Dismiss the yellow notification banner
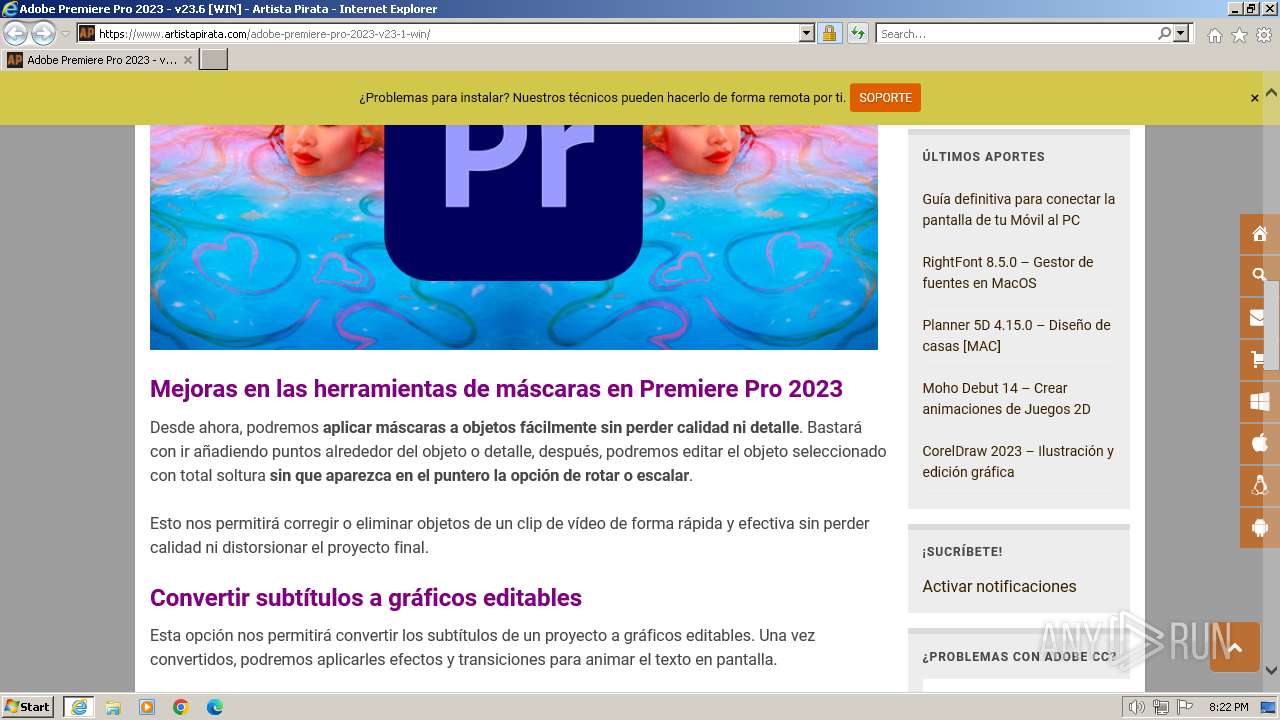The image size is (1280, 720). 1254,98
